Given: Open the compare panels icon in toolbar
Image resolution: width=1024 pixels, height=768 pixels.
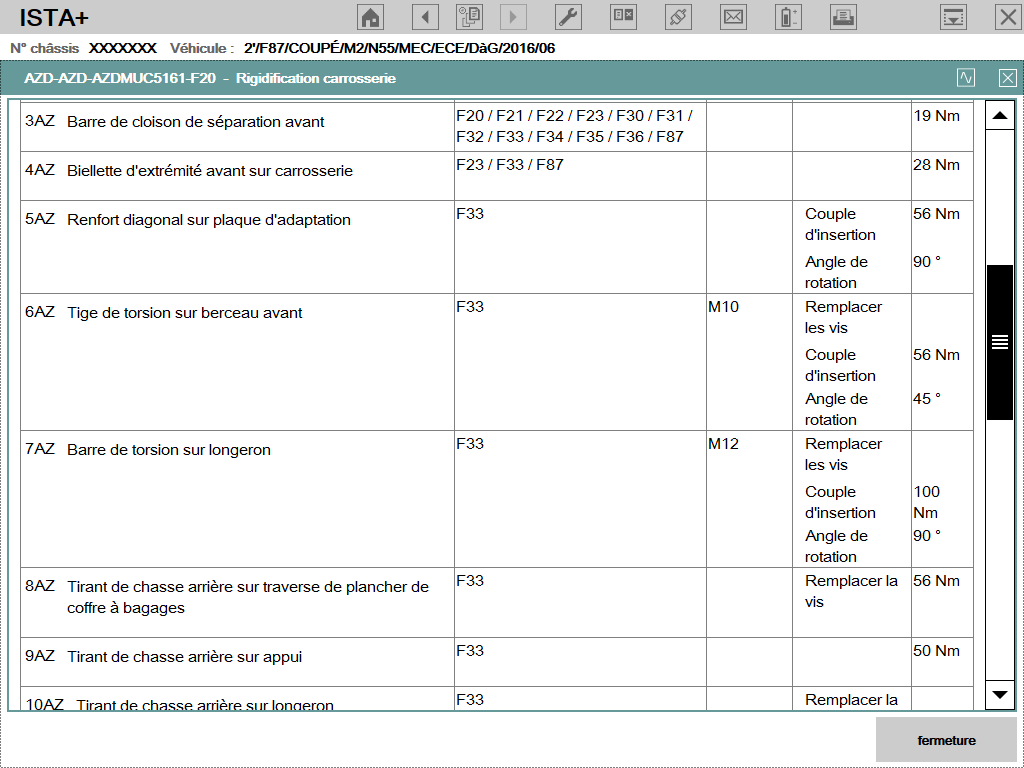Looking at the screenshot, I should pos(623,17).
